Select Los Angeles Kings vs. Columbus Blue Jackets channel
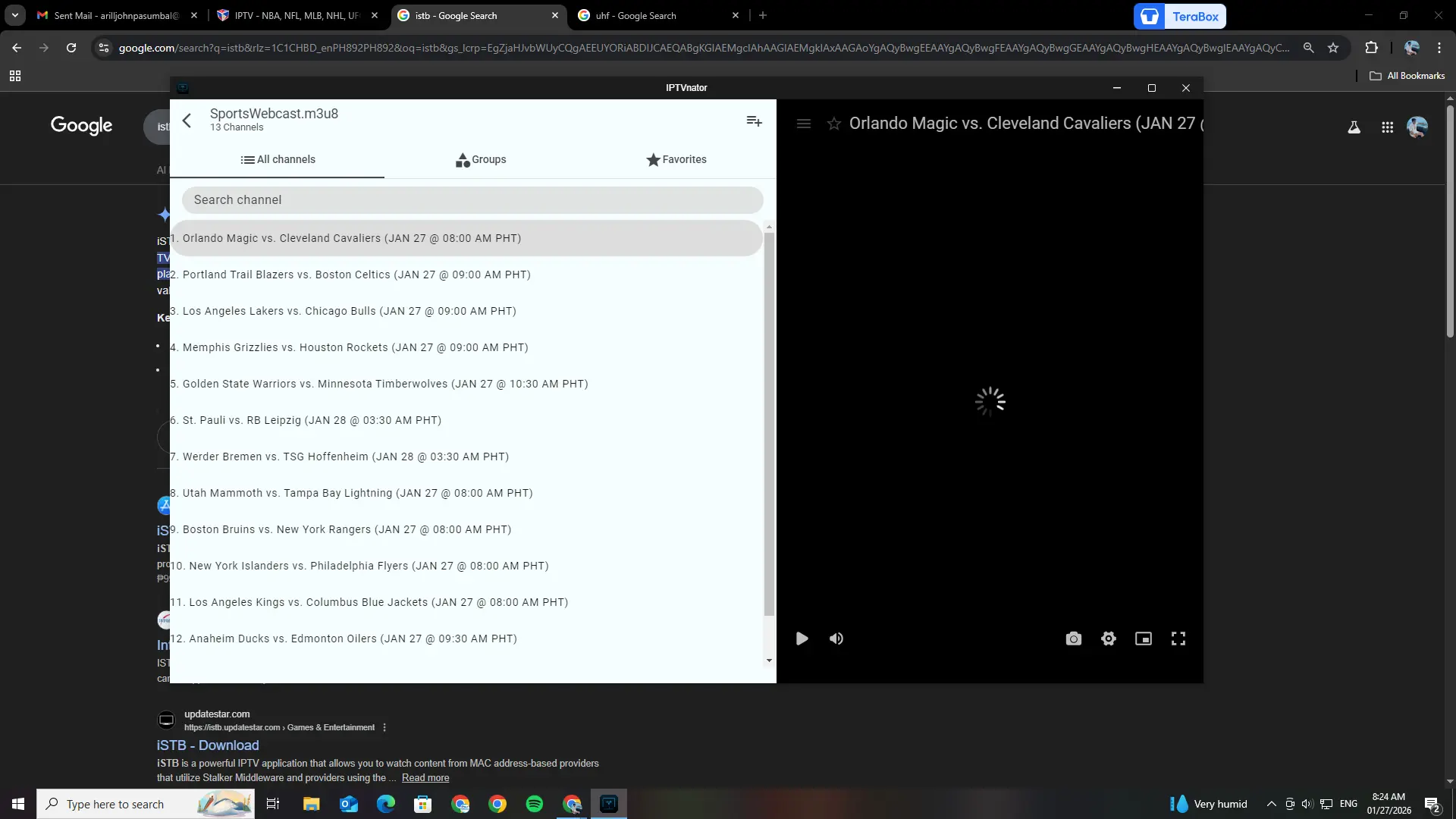 [466, 602]
